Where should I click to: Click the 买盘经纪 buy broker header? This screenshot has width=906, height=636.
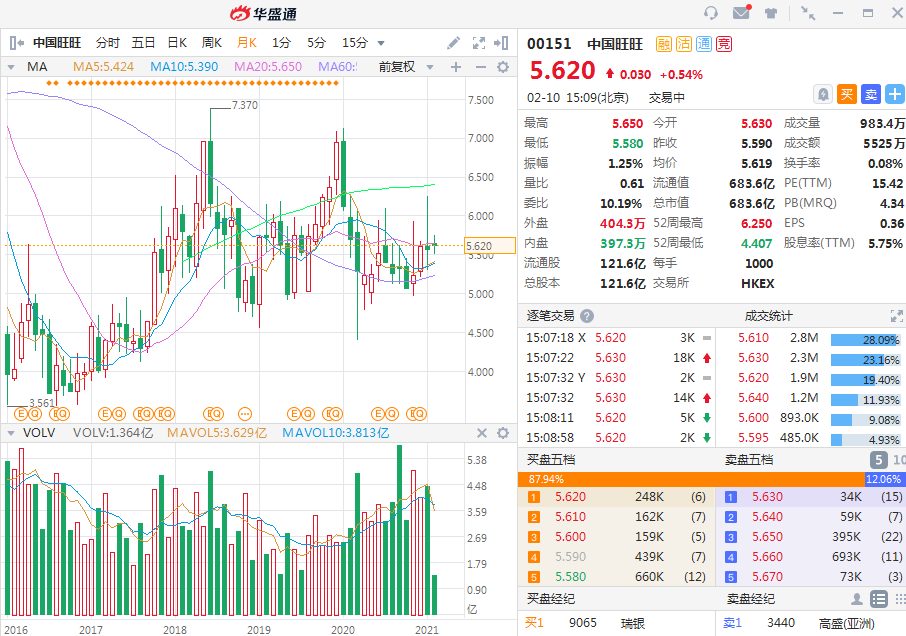pos(551,599)
